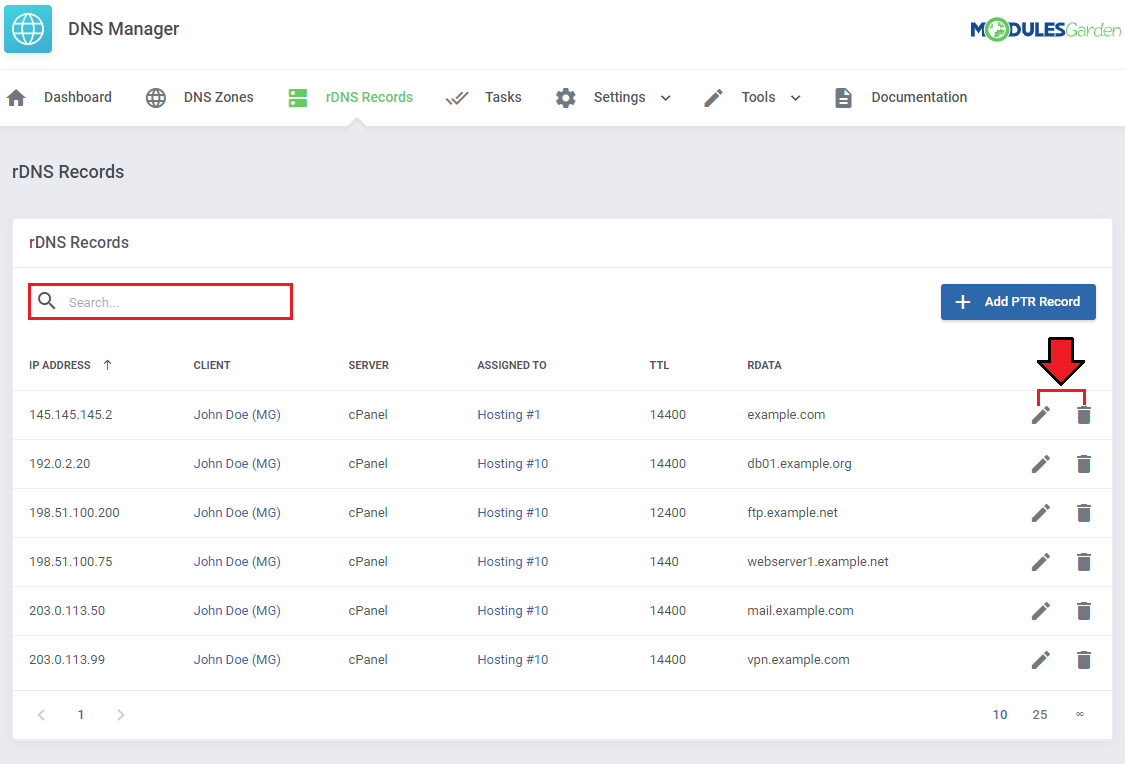The width and height of the screenshot is (1125, 764).
Task: Delete the vpn.example.com record
Action: pyautogui.click(x=1084, y=660)
